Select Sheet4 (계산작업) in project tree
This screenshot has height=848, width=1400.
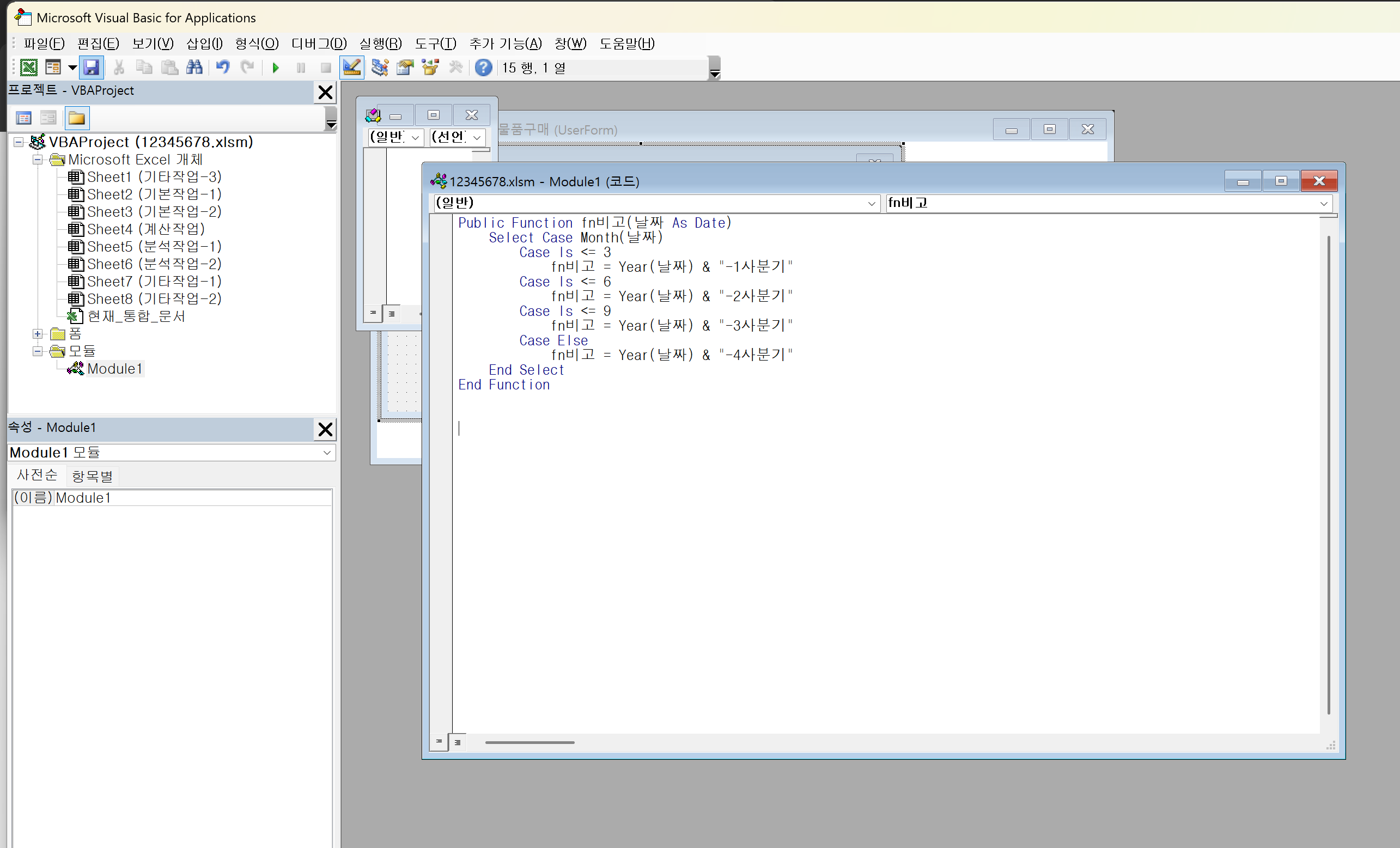[x=145, y=229]
